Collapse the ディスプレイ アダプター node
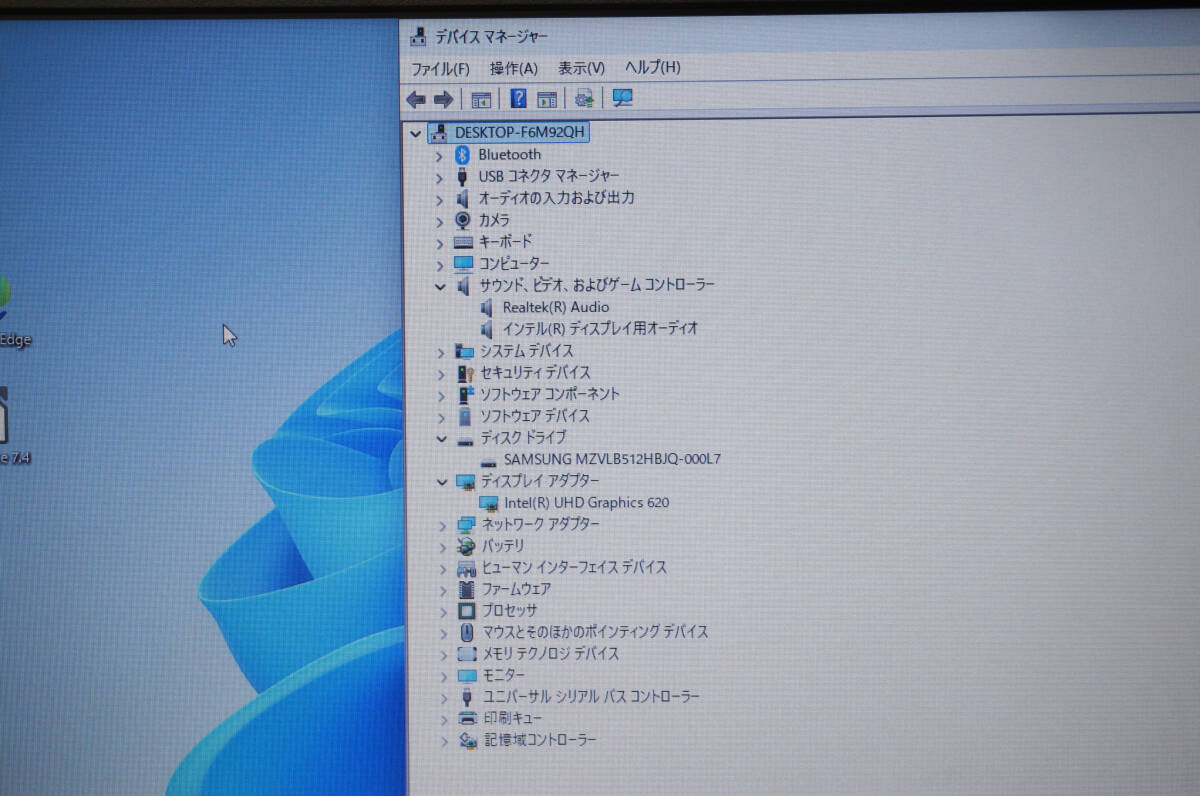 (x=442, y=481)
